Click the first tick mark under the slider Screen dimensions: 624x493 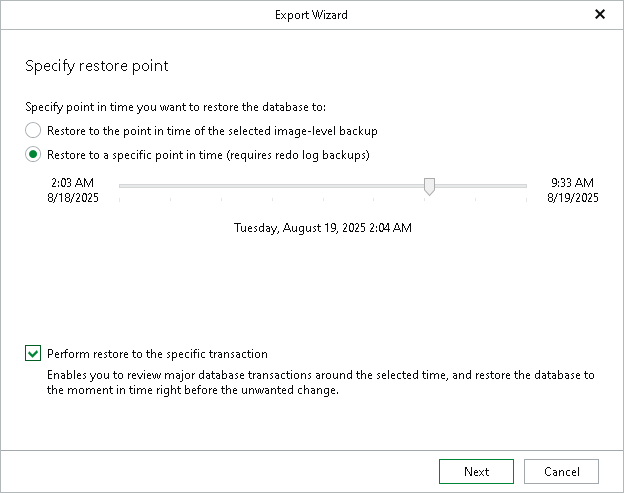[119, 199]
